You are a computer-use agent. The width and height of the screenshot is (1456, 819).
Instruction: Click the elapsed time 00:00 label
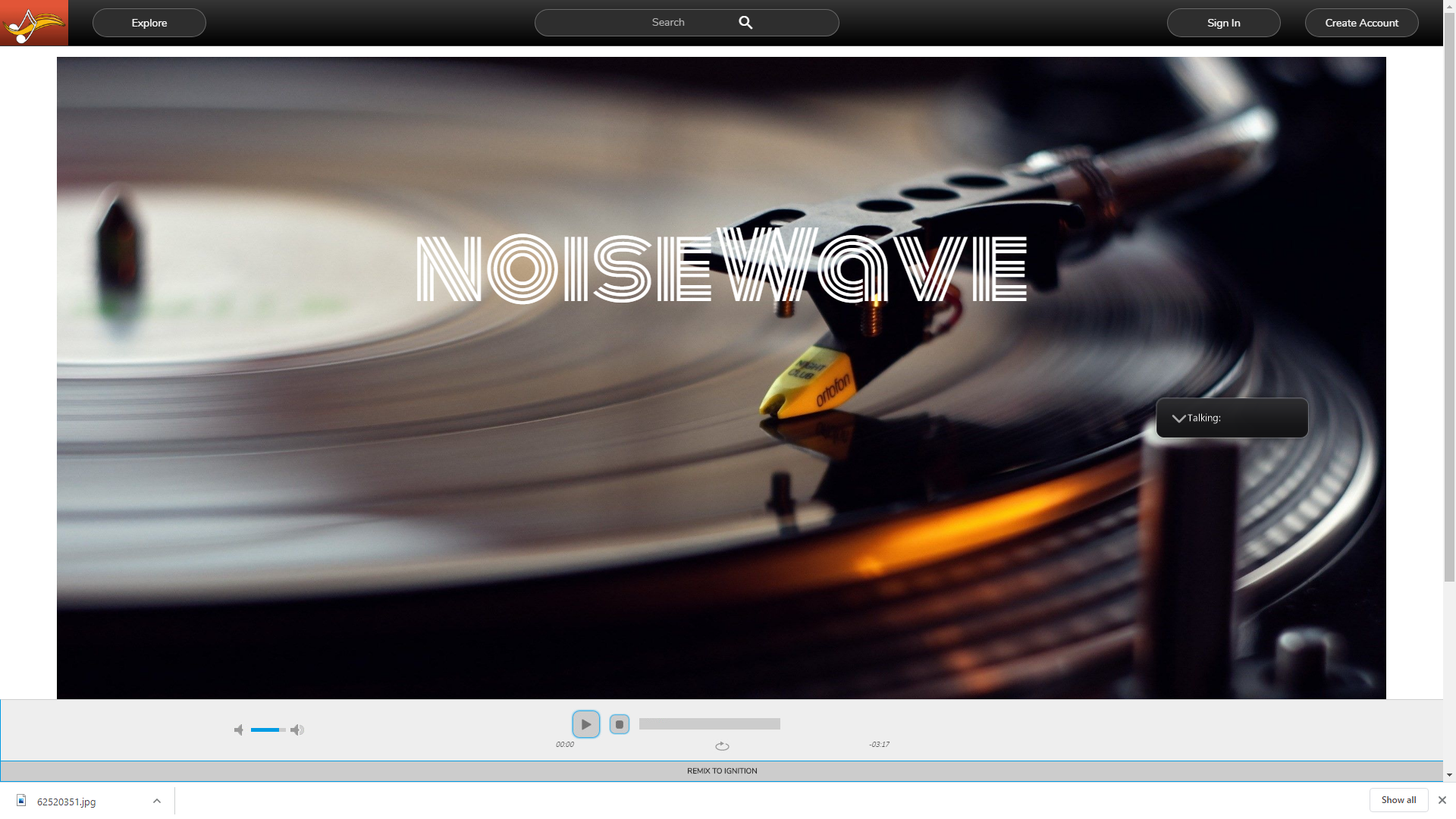564,745
